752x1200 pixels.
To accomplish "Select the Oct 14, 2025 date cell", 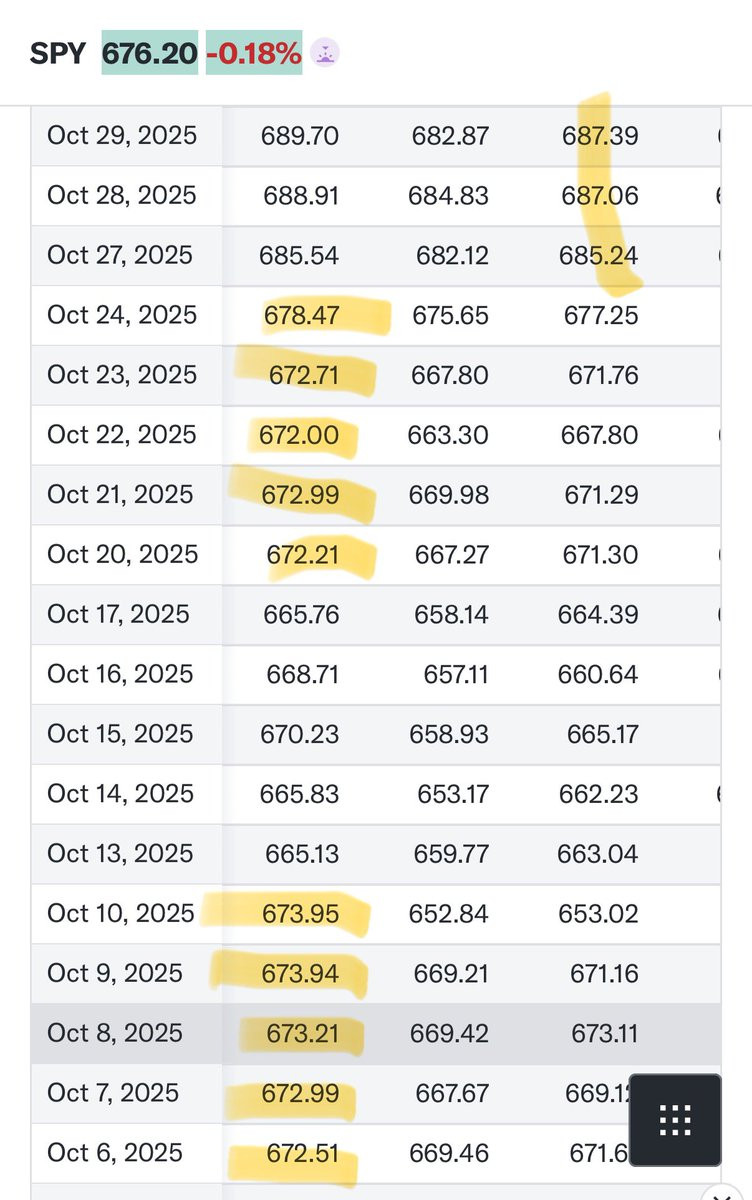I will coord(118,794).
